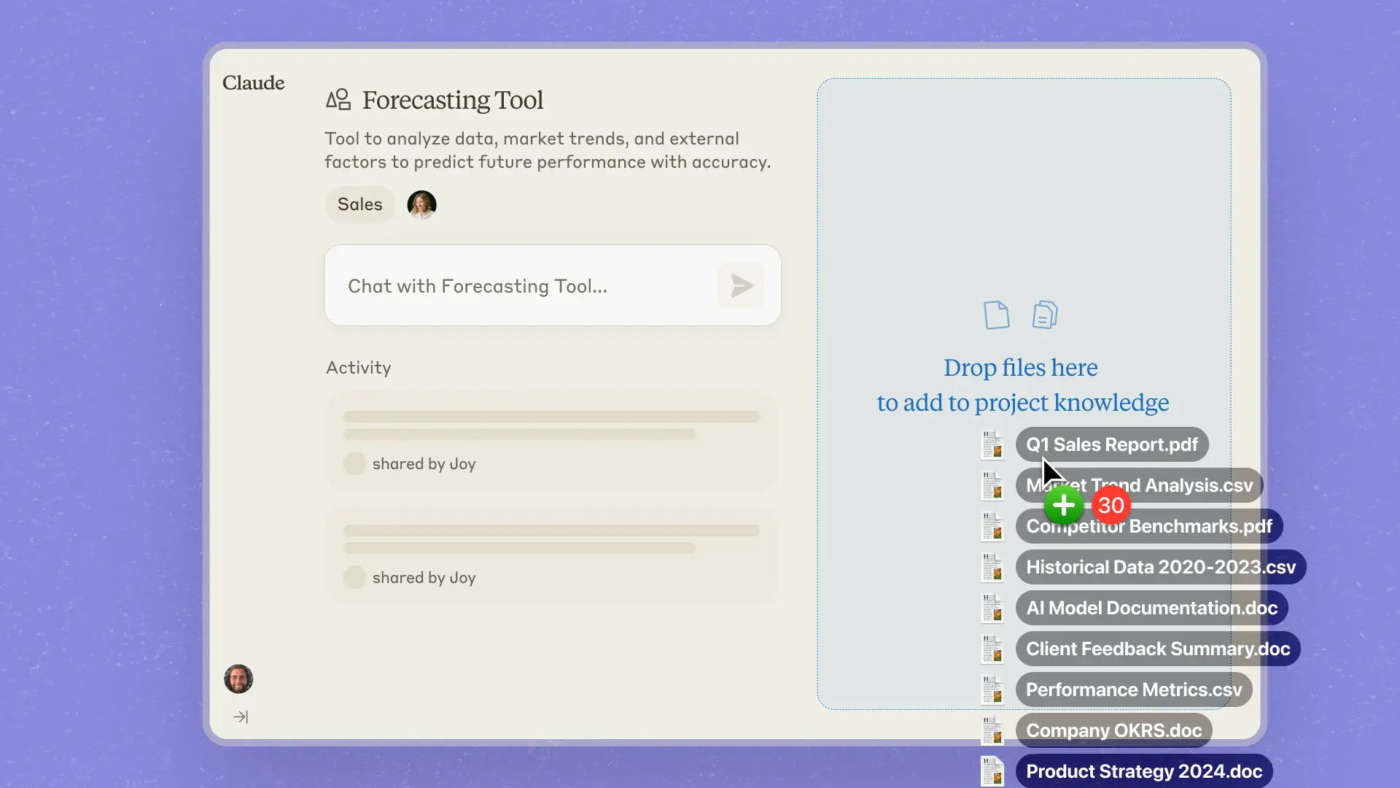Click the multiple documents icon in drop zone
The image size is (1400, 788).
tap(1045, 315)
